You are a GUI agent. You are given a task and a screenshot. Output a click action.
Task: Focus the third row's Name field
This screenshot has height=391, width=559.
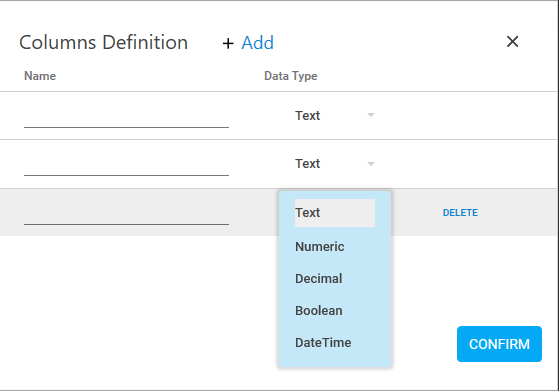126,215
